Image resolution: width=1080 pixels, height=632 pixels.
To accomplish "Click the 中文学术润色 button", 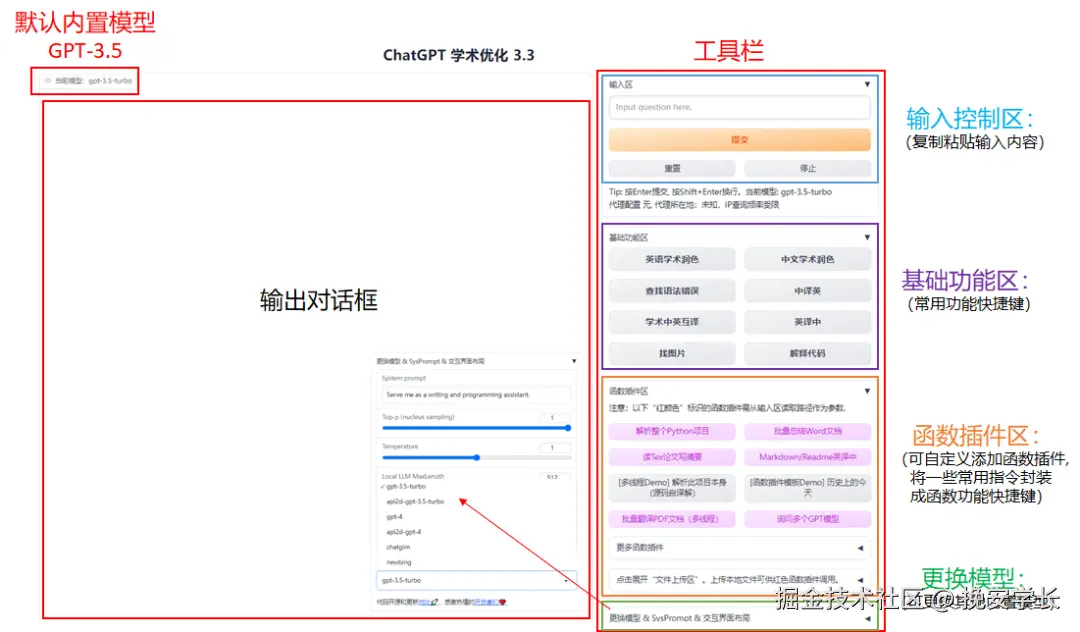I will click(807, 260).
